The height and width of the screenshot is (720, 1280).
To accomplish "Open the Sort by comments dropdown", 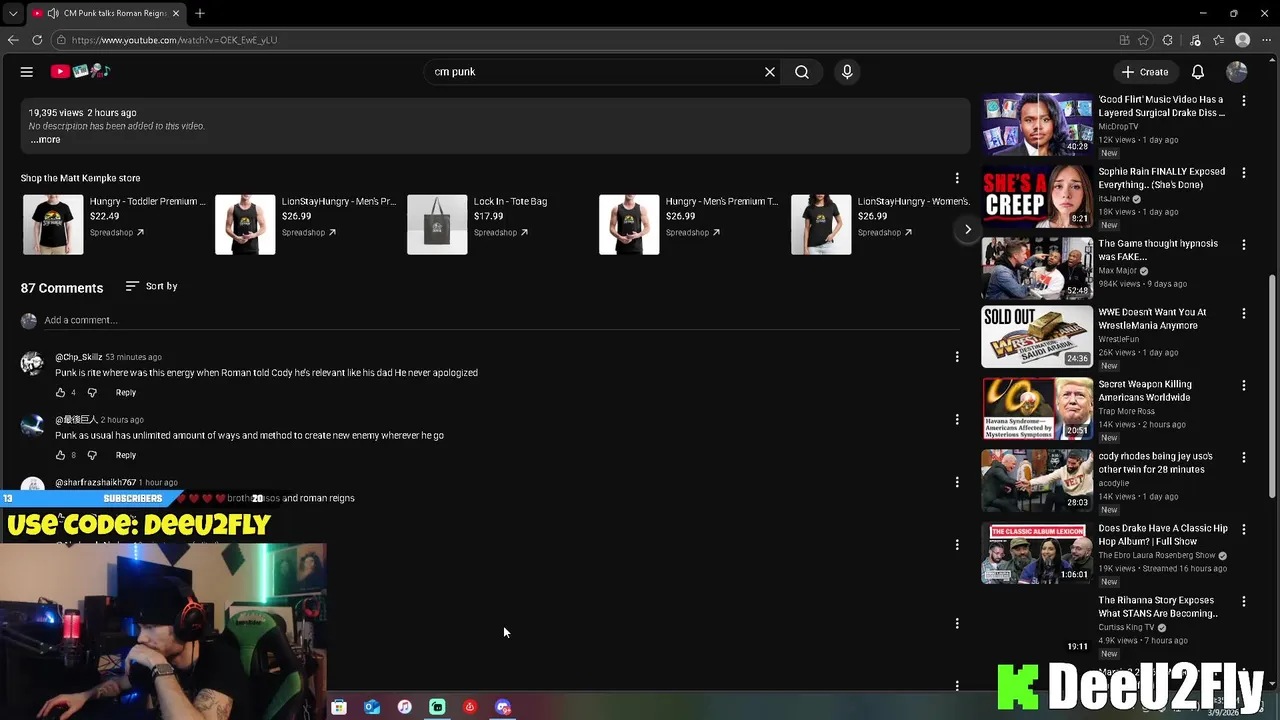I will click(x=152, y=286).
